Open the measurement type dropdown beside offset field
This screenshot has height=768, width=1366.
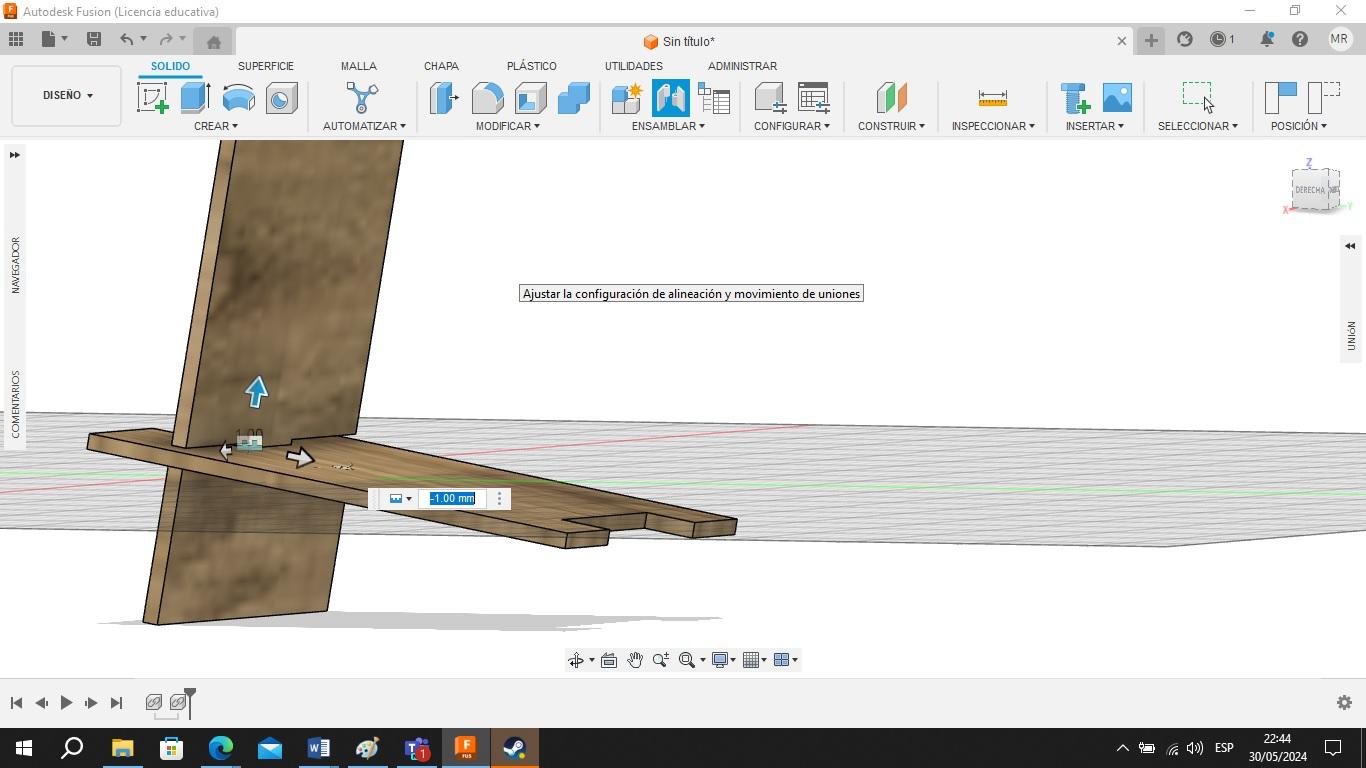tap(400, 498)
